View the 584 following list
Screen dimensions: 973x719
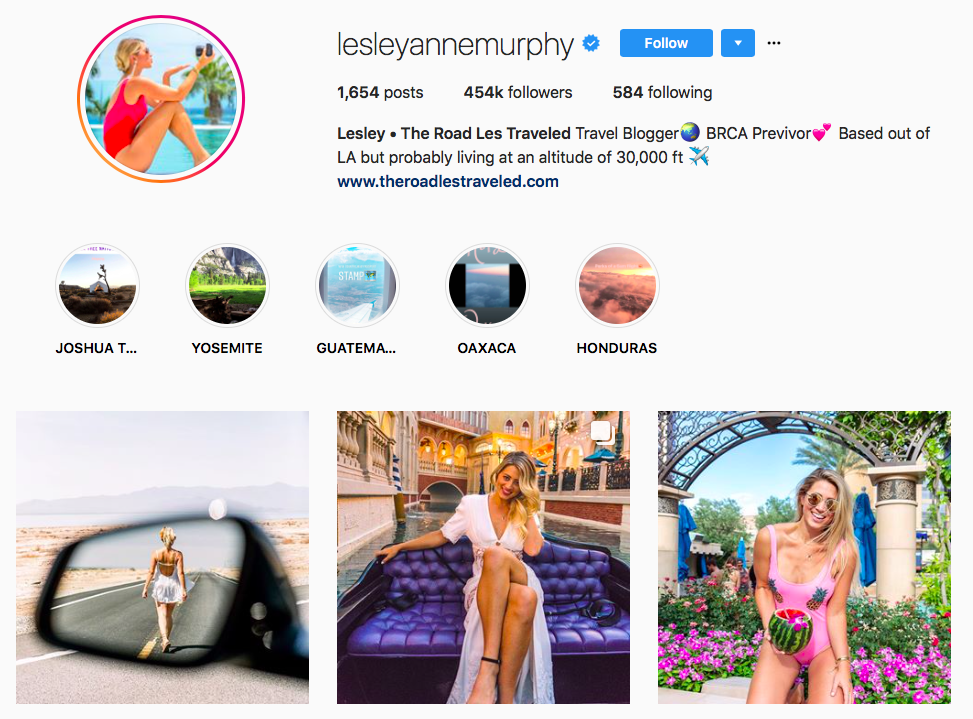coord(662,92)
